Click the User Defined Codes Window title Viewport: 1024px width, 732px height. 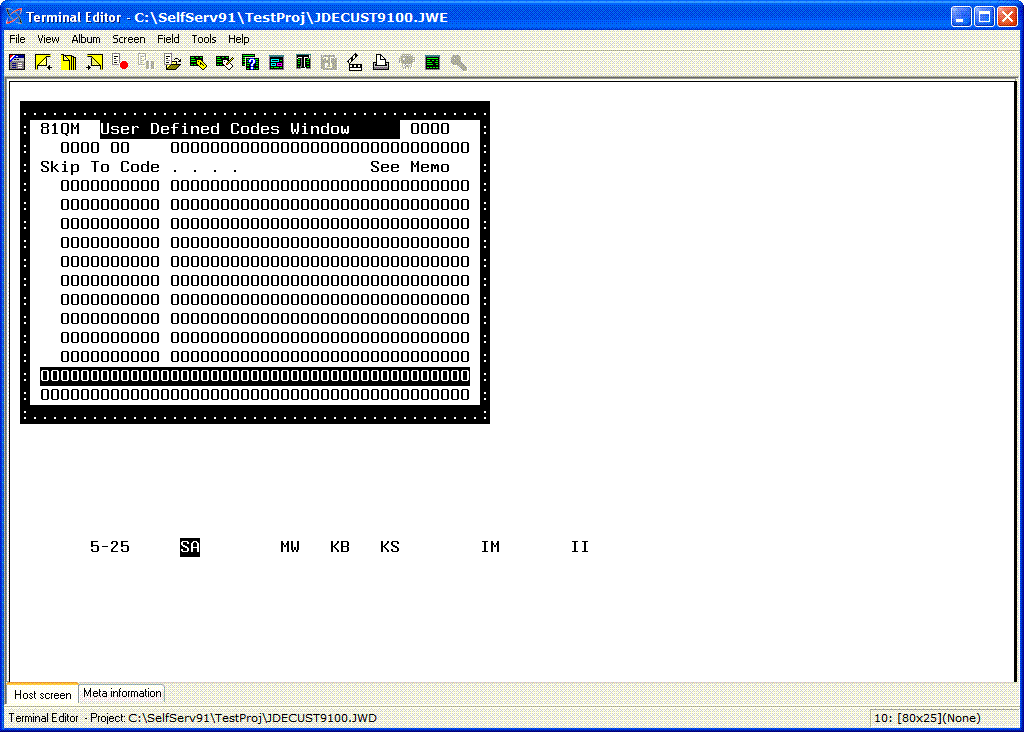tap(225, 129)
